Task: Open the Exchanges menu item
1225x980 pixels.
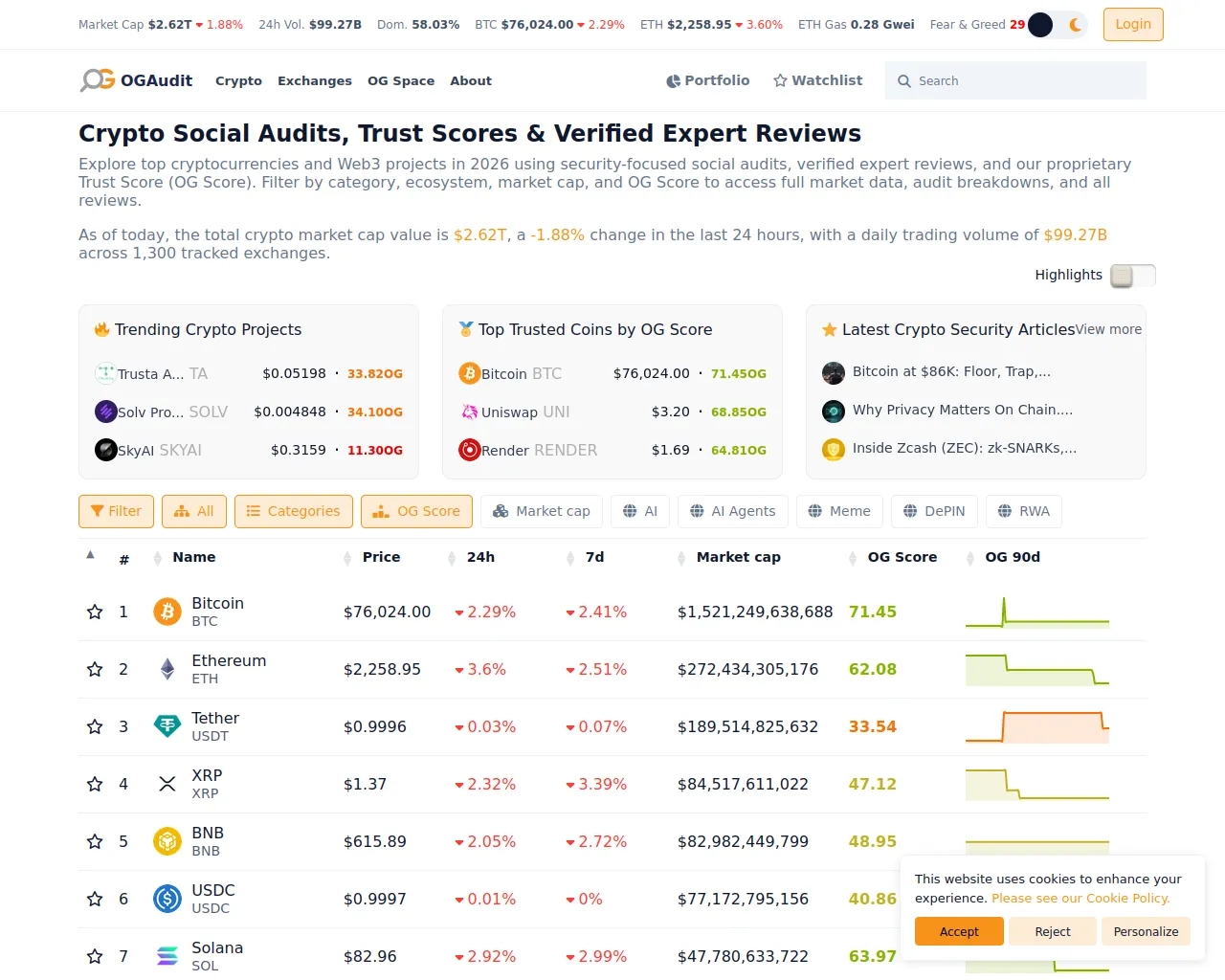Action: coord(315,81)
